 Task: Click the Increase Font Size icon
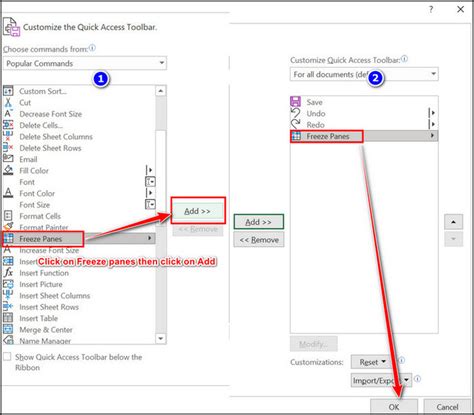tap(7, 250)
